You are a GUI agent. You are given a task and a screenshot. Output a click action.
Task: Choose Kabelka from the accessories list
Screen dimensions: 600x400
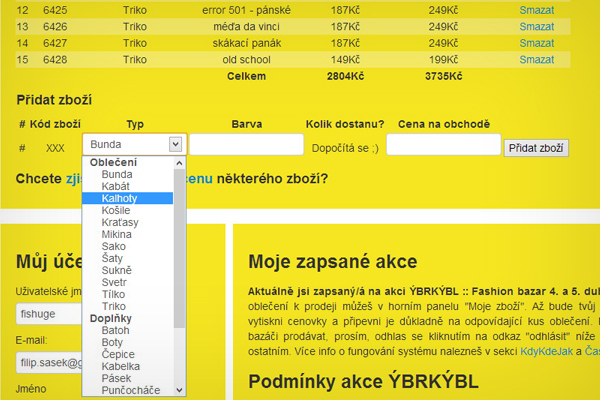point(119,366)
